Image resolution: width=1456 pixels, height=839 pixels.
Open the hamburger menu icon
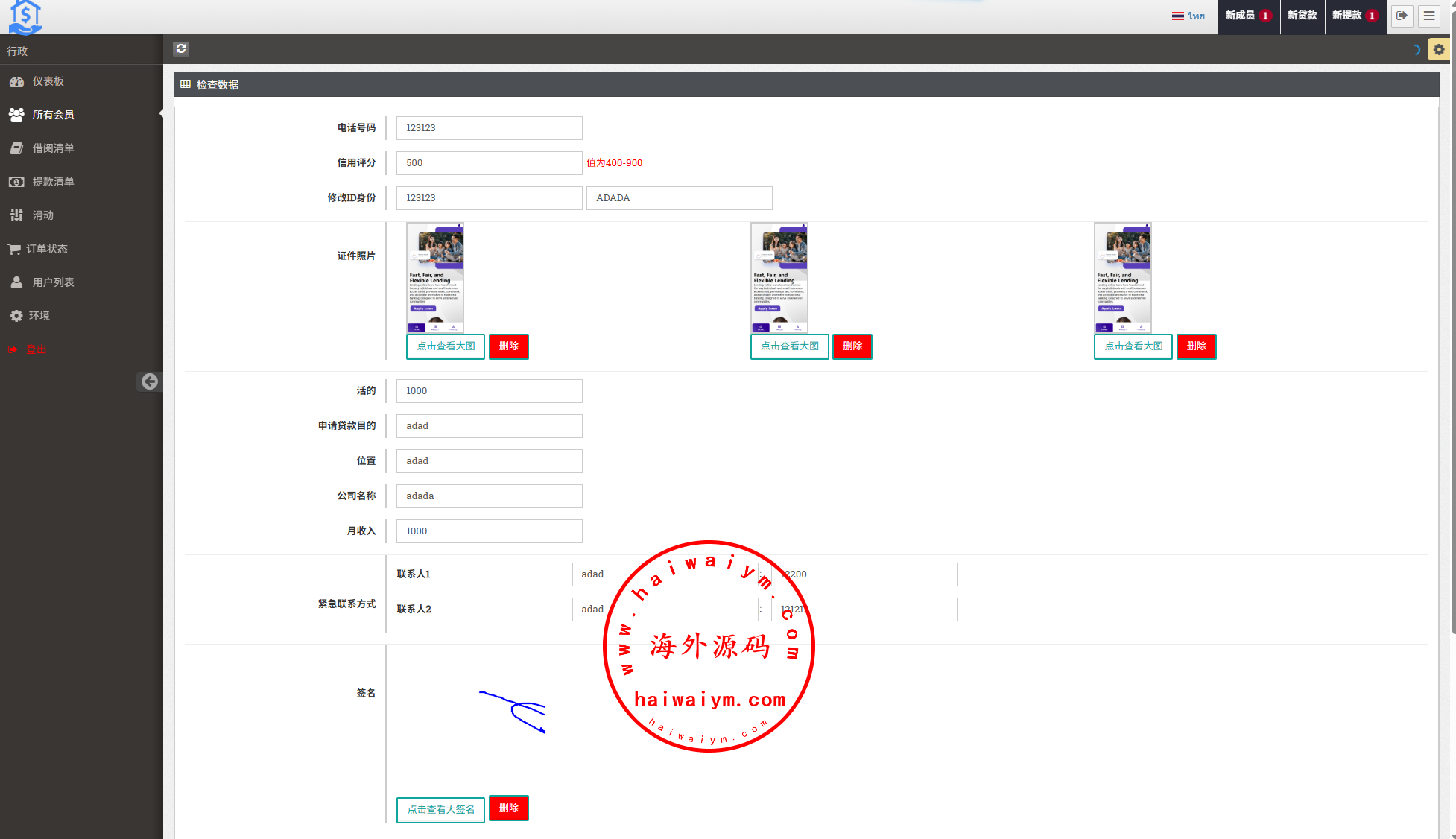coord(1428,16)
